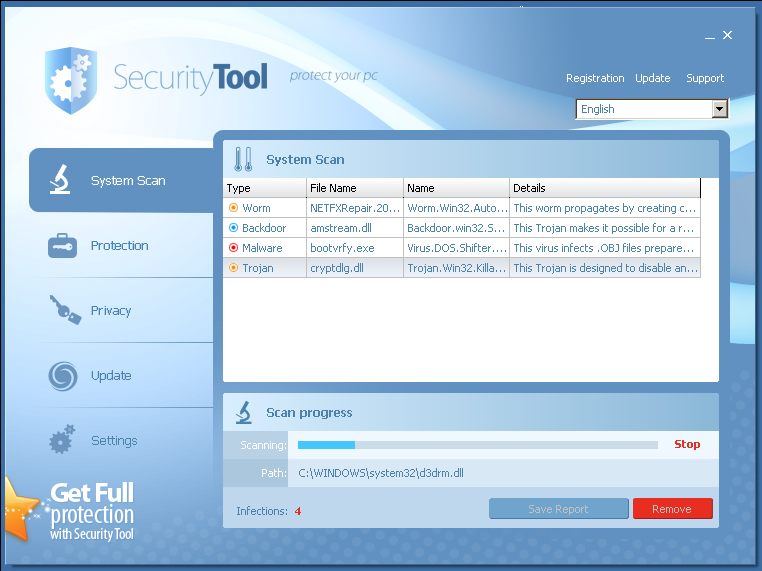
Task: Click the briefcase Protection icon
Action: (62, 245)
